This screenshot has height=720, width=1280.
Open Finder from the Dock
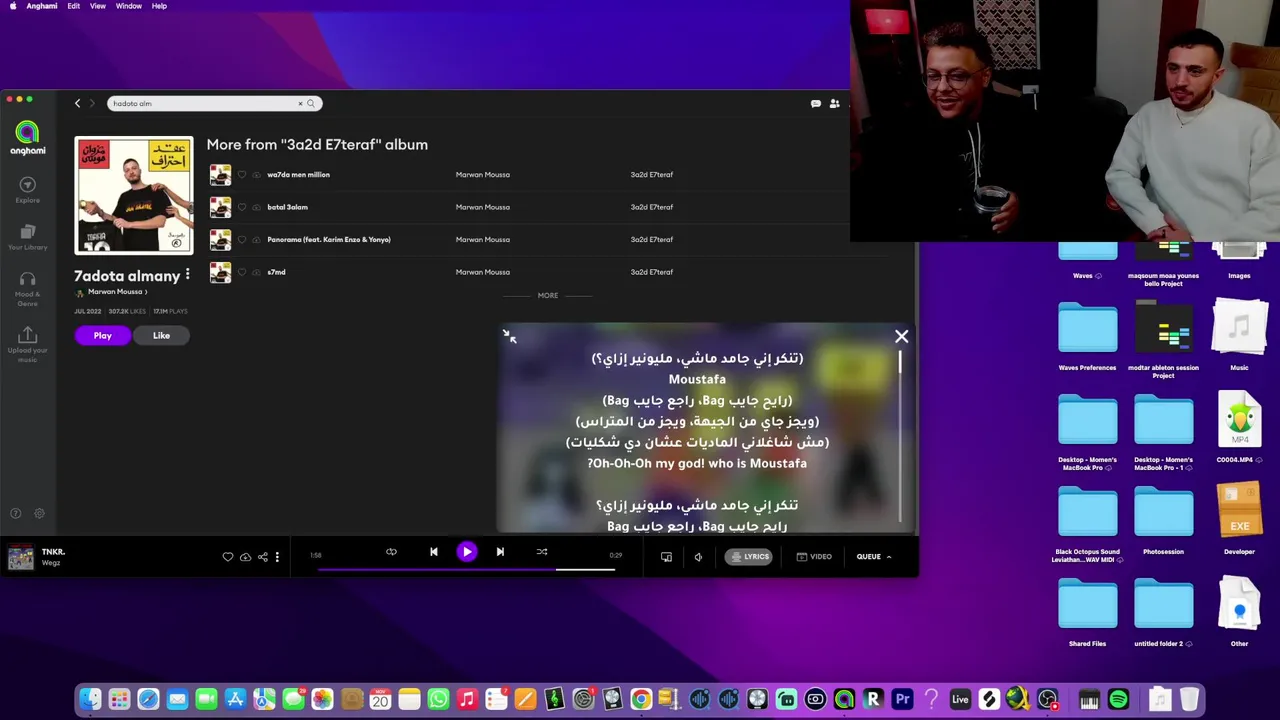click(90, 700)
